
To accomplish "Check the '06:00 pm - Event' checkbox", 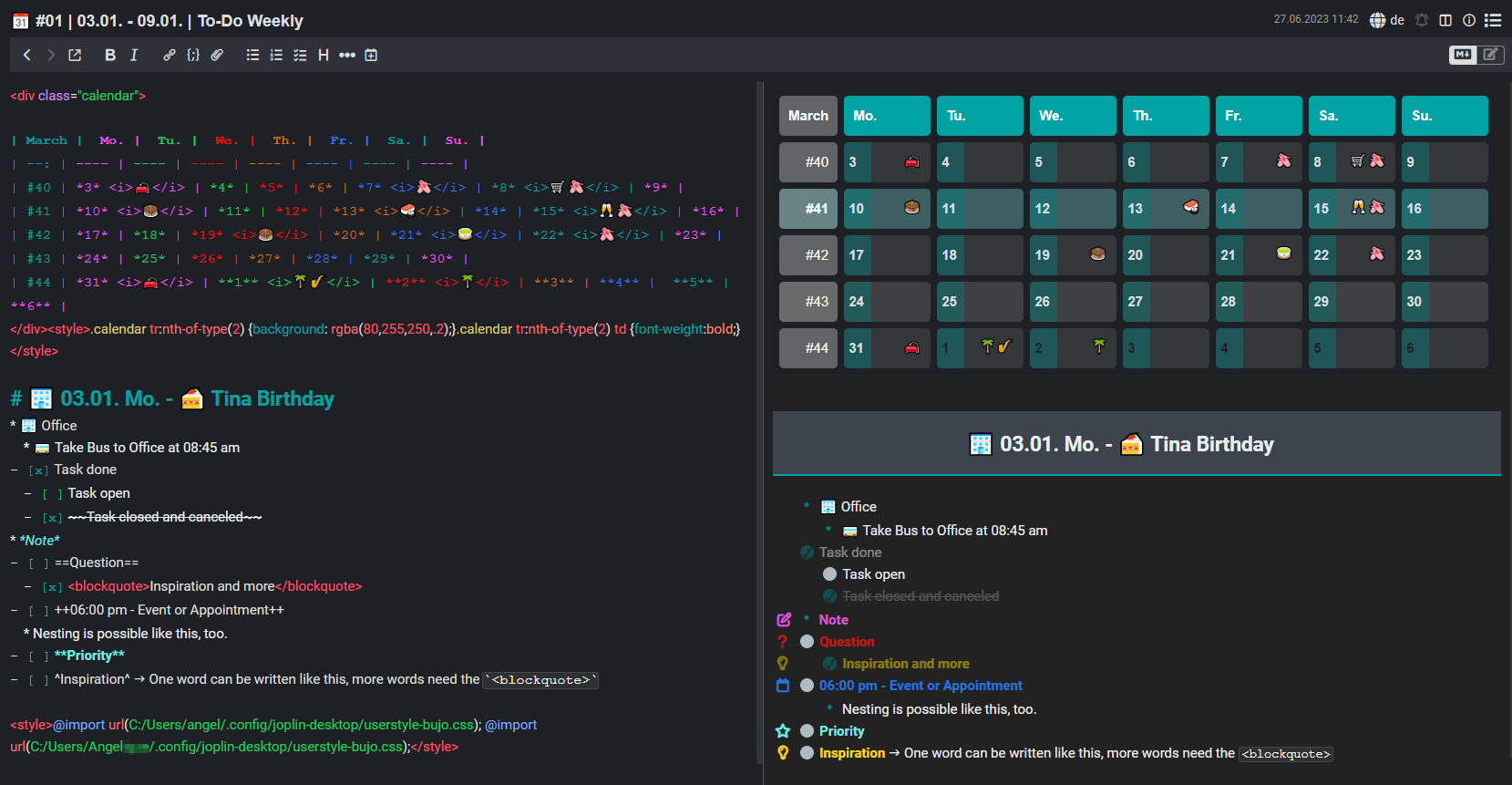I will click(807, 686).
